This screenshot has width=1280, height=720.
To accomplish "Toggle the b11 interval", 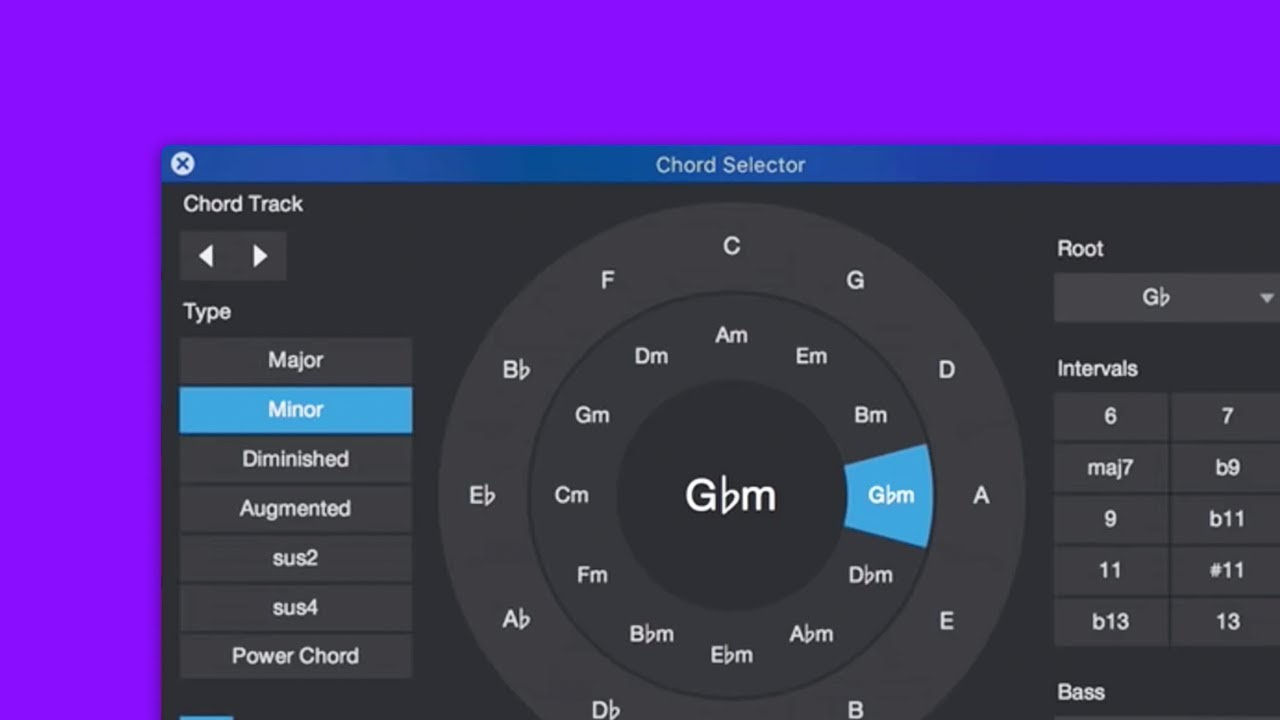I will pyautogui.click(x=1227, y=519).
